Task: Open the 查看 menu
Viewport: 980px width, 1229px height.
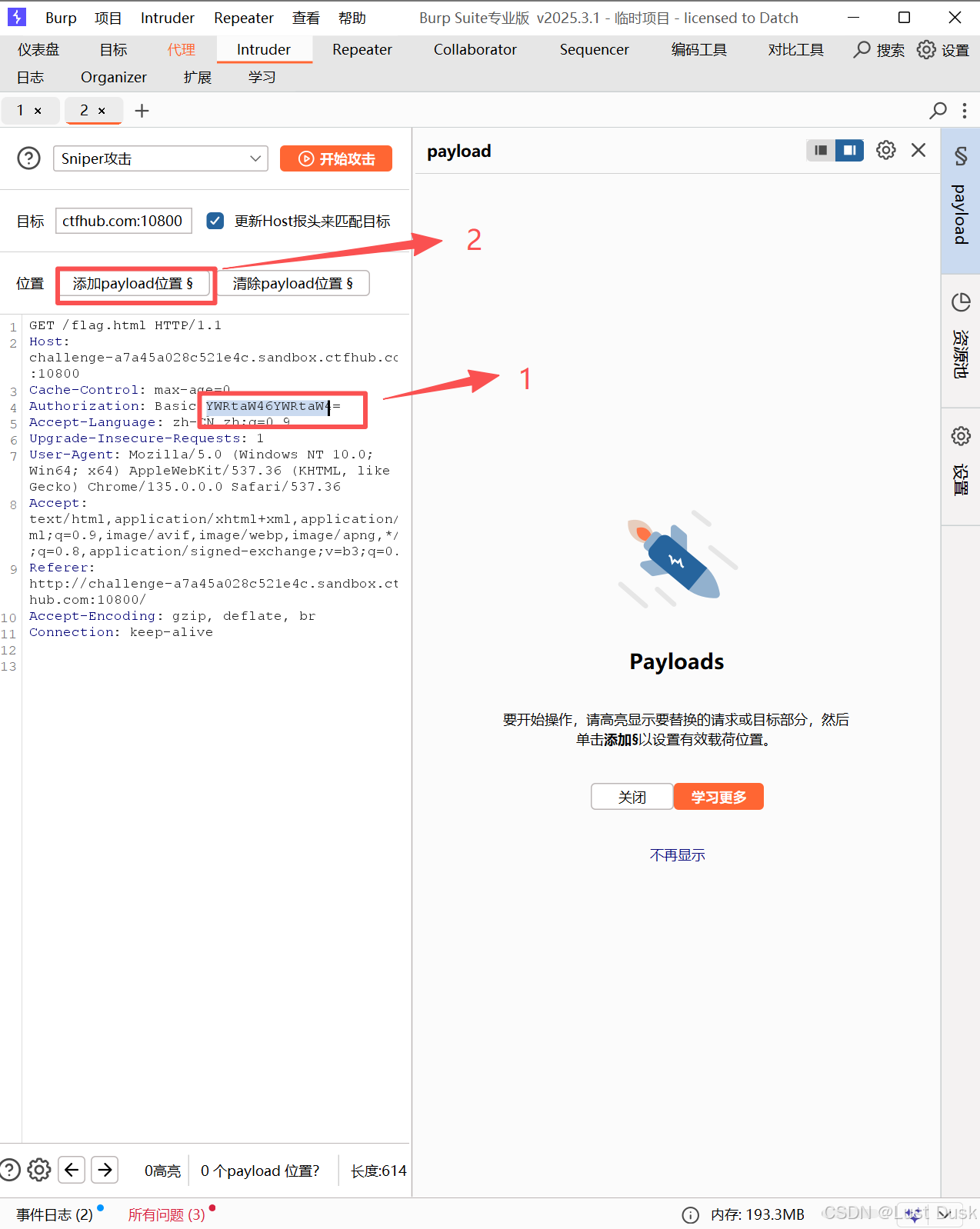Action: [x=306, y=18]
